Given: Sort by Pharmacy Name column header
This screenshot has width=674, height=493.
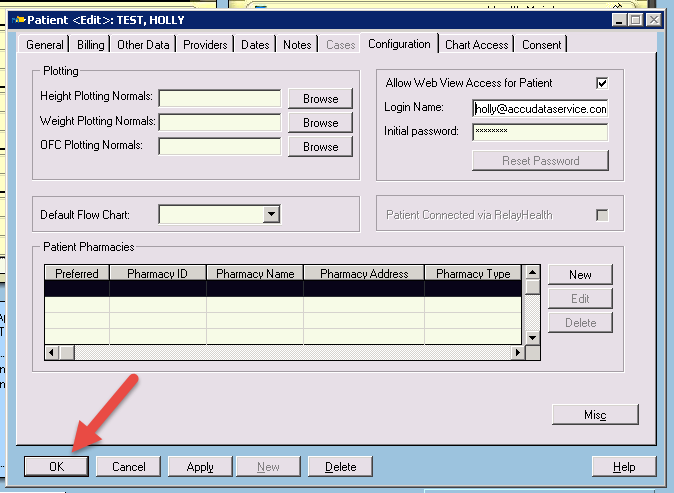Looking at the screenshot, I should (255, 273).
